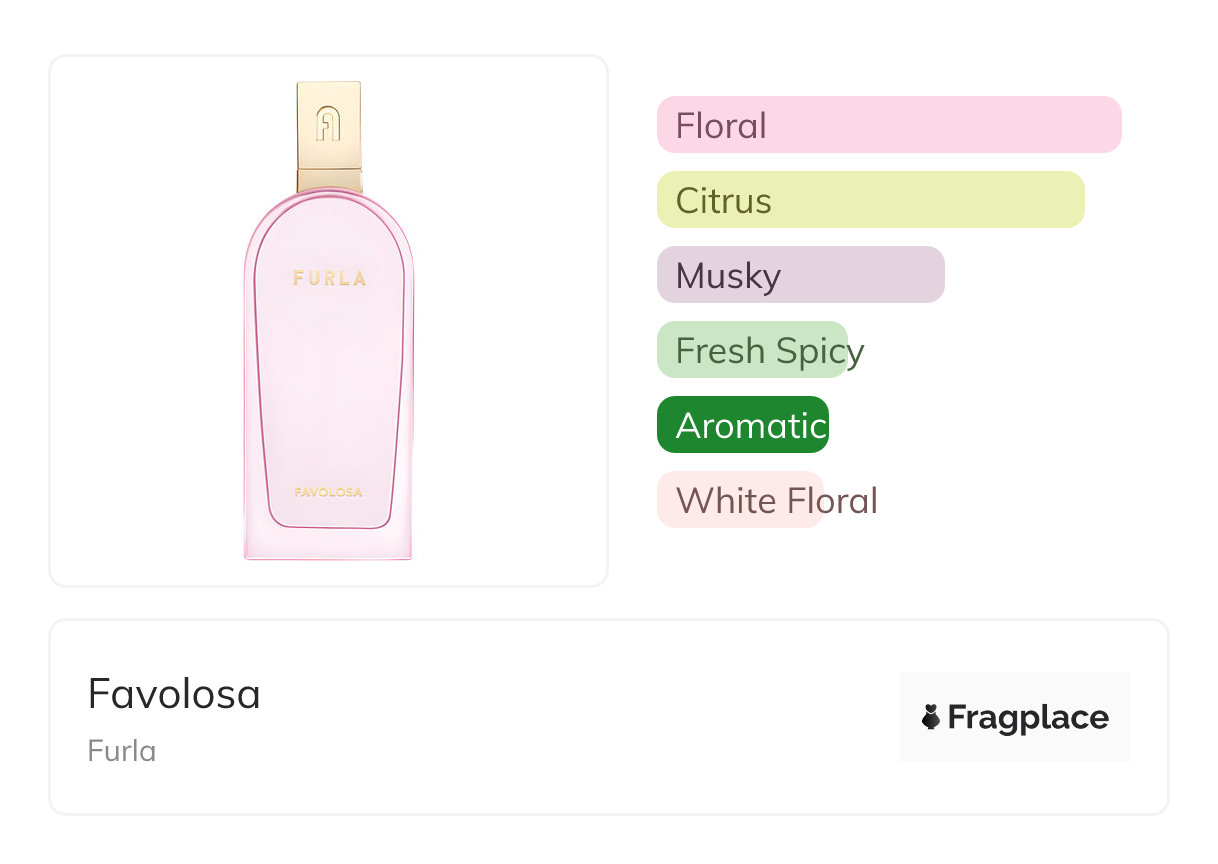Select the pink Floral accord bar
This screenshot has height=864, width=1218.
(888, 125)
